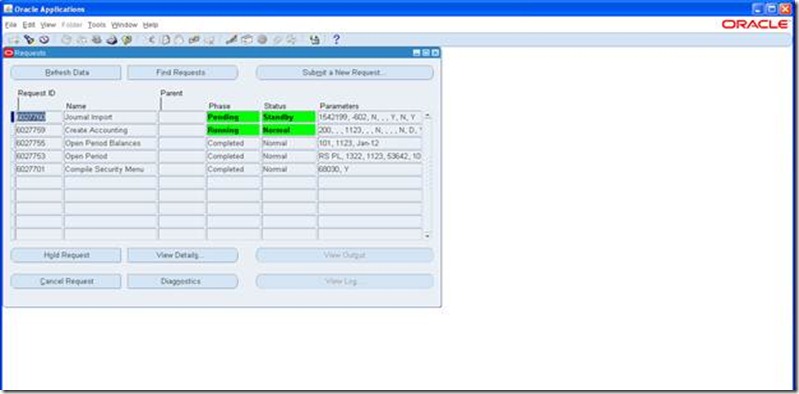Screen dimensions: 799x394
Task: Click the Refresh Data button
Action: click(x=66, y=73)
